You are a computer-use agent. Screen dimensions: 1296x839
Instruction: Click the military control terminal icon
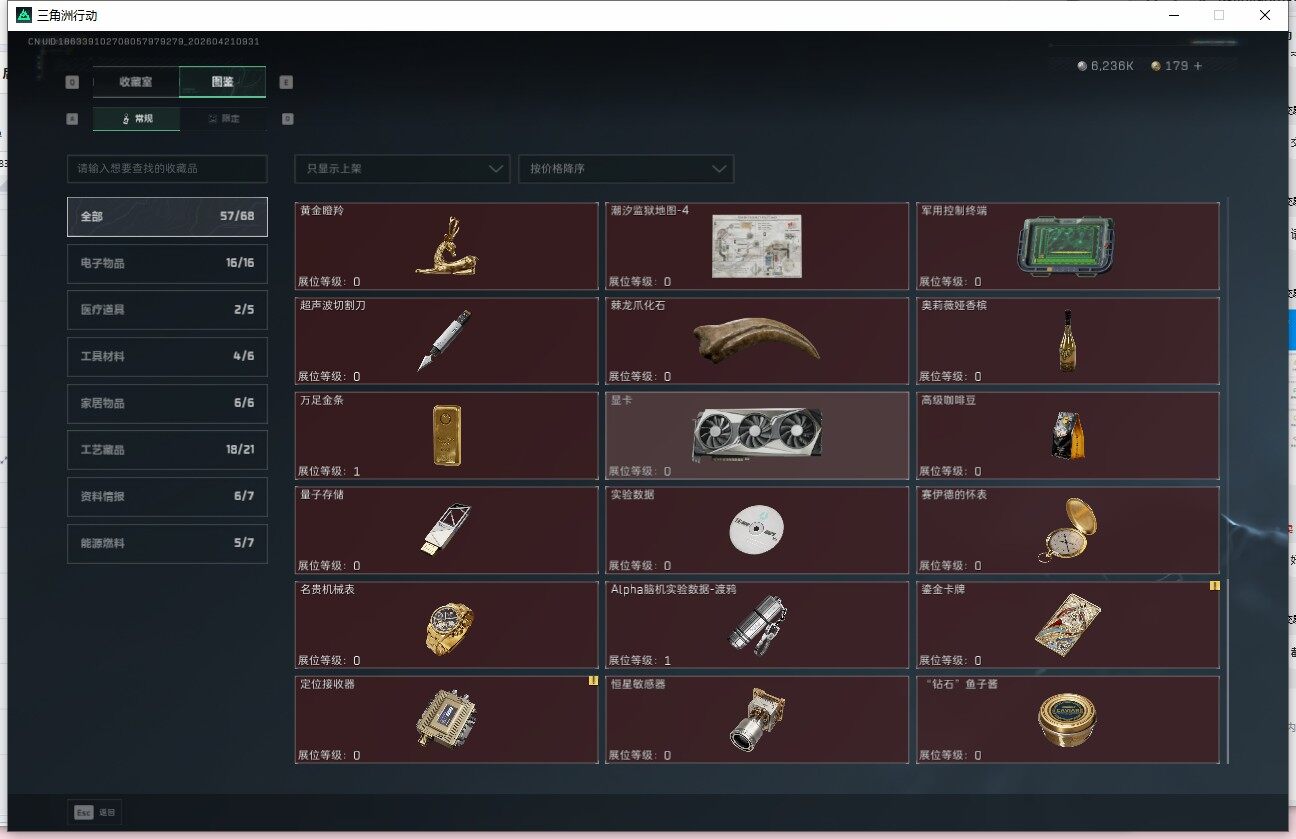pos(1066,247)
